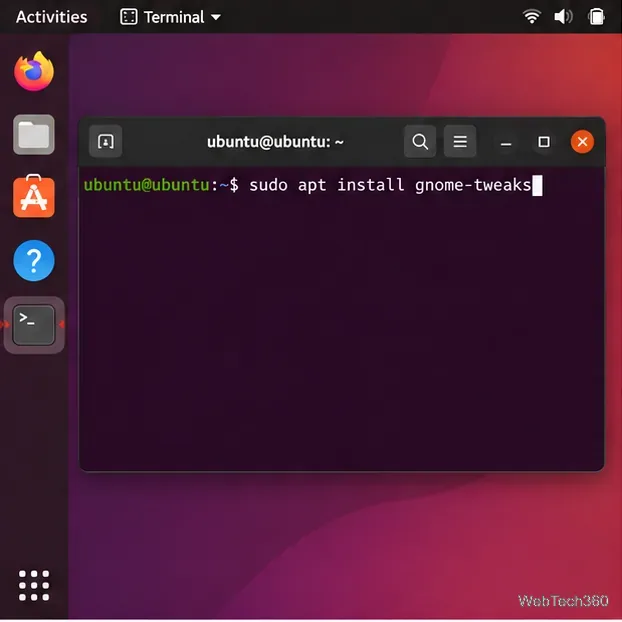Close the terminal window
Viewport: 622px width, 622px height.
click(x=582, y=142)
